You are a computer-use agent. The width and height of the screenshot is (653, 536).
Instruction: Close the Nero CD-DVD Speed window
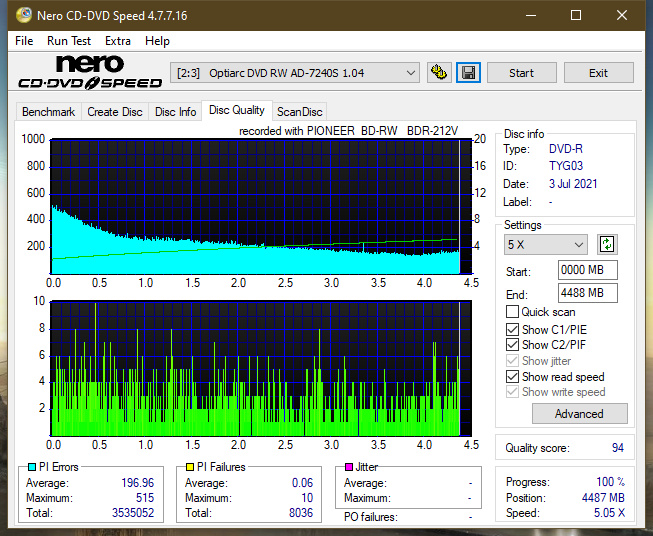pyautogui.click(x=622, y=15)
